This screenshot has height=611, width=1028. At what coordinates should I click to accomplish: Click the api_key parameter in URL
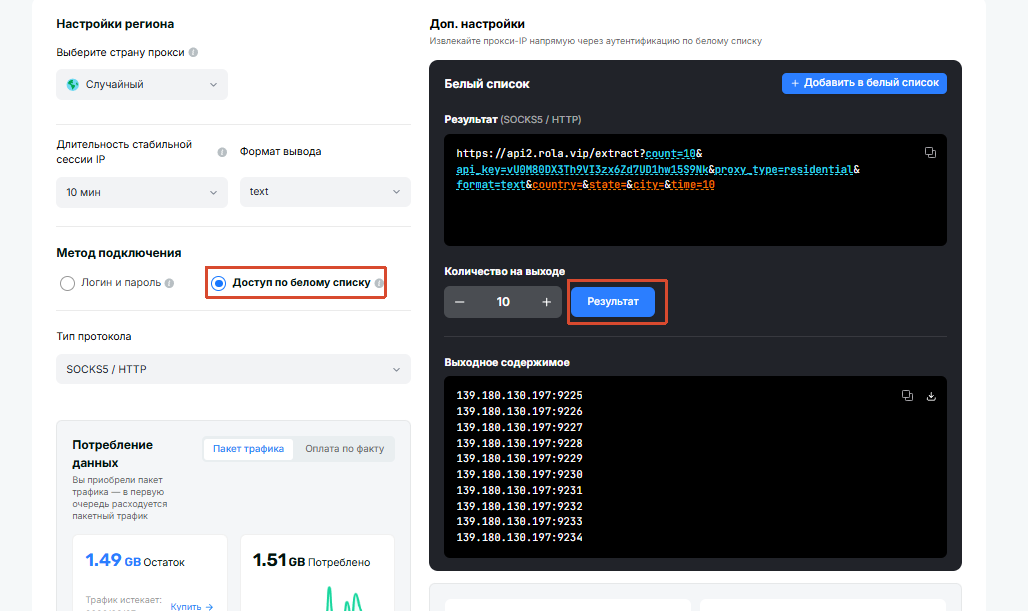[x=582, y=169]
